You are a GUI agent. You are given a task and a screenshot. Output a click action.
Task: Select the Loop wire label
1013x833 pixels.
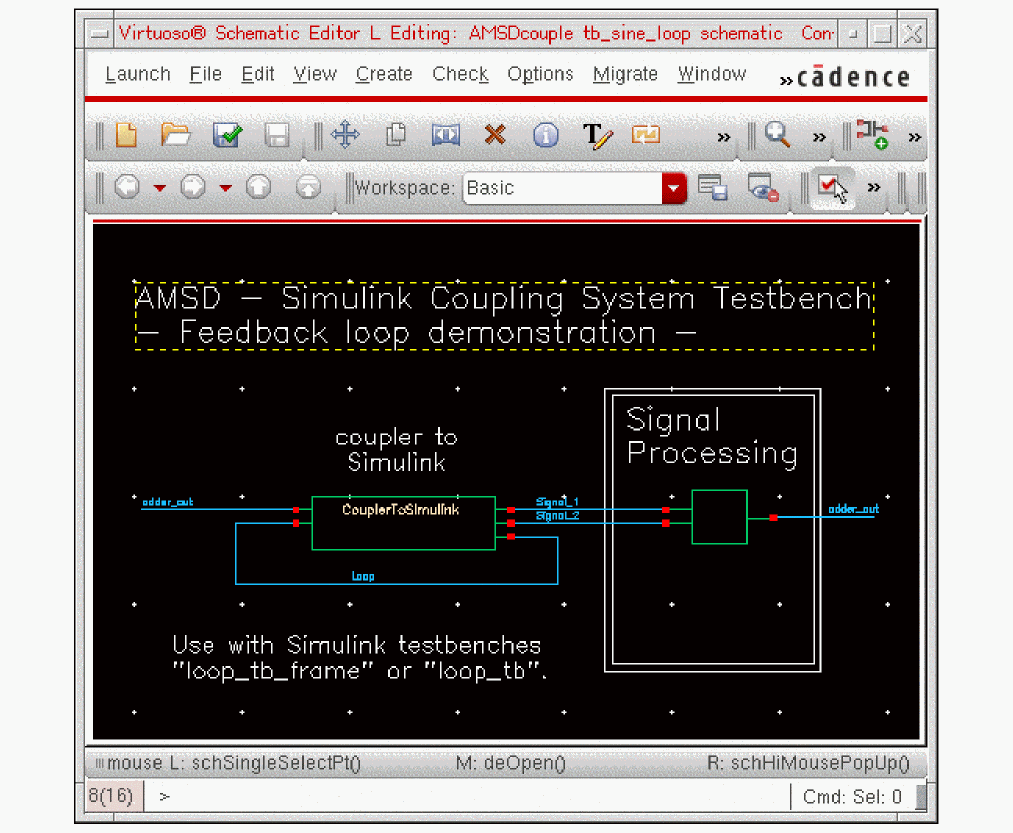[x=363, y=576]
